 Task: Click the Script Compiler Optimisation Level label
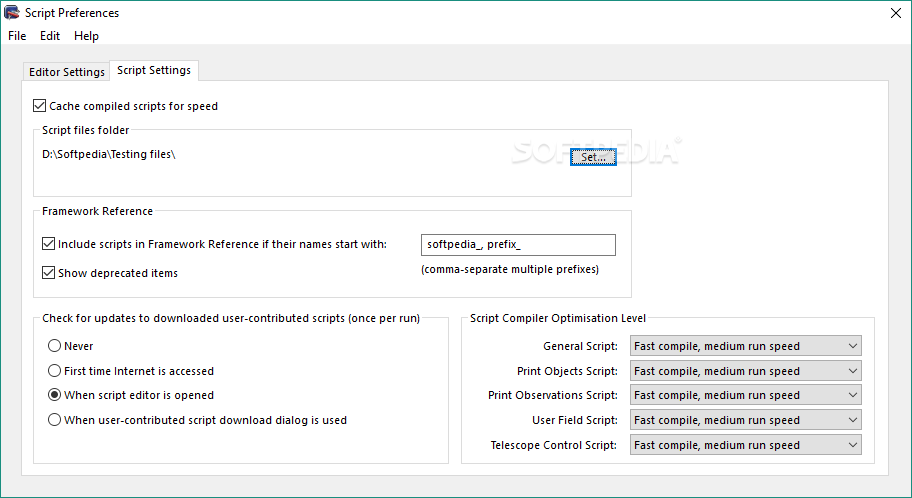558,318
